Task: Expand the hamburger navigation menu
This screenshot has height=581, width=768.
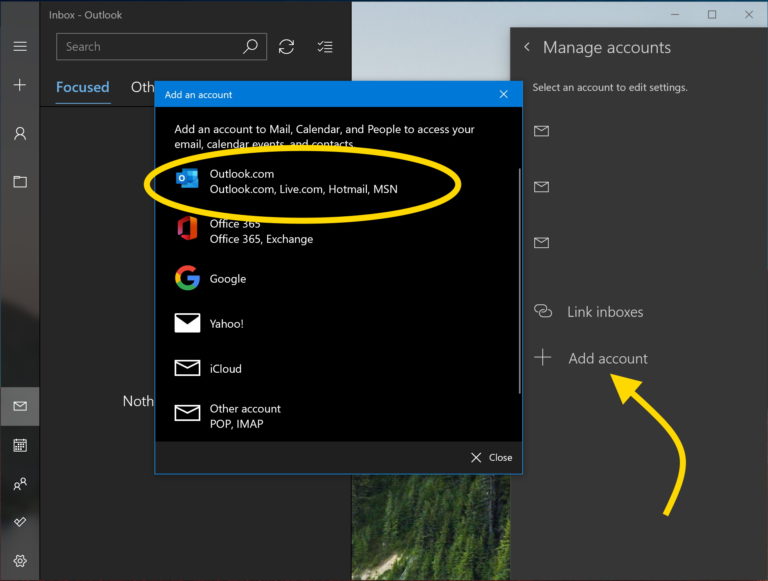Action: (20, 47)
